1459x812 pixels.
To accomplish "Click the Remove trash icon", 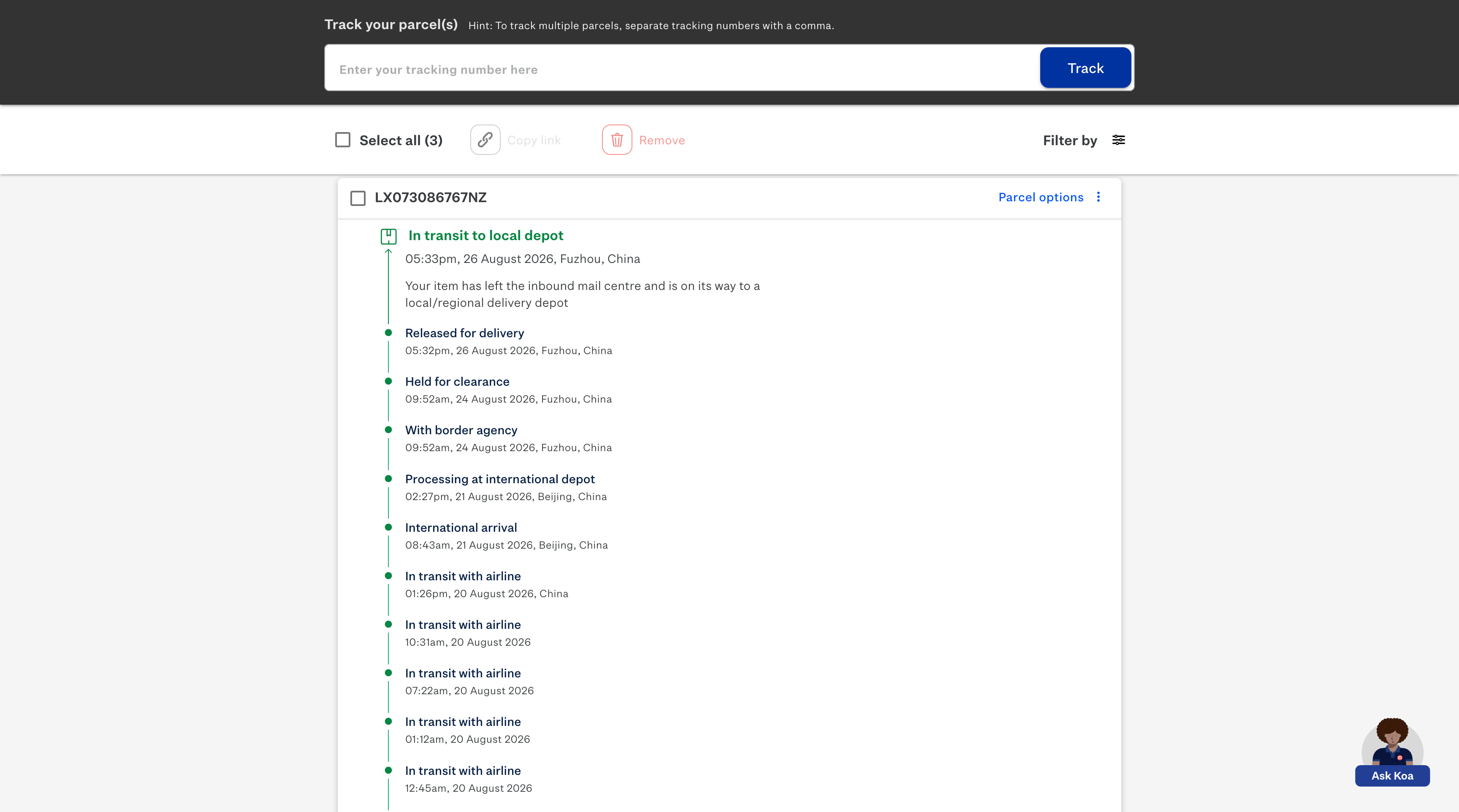I will point(617,140).
